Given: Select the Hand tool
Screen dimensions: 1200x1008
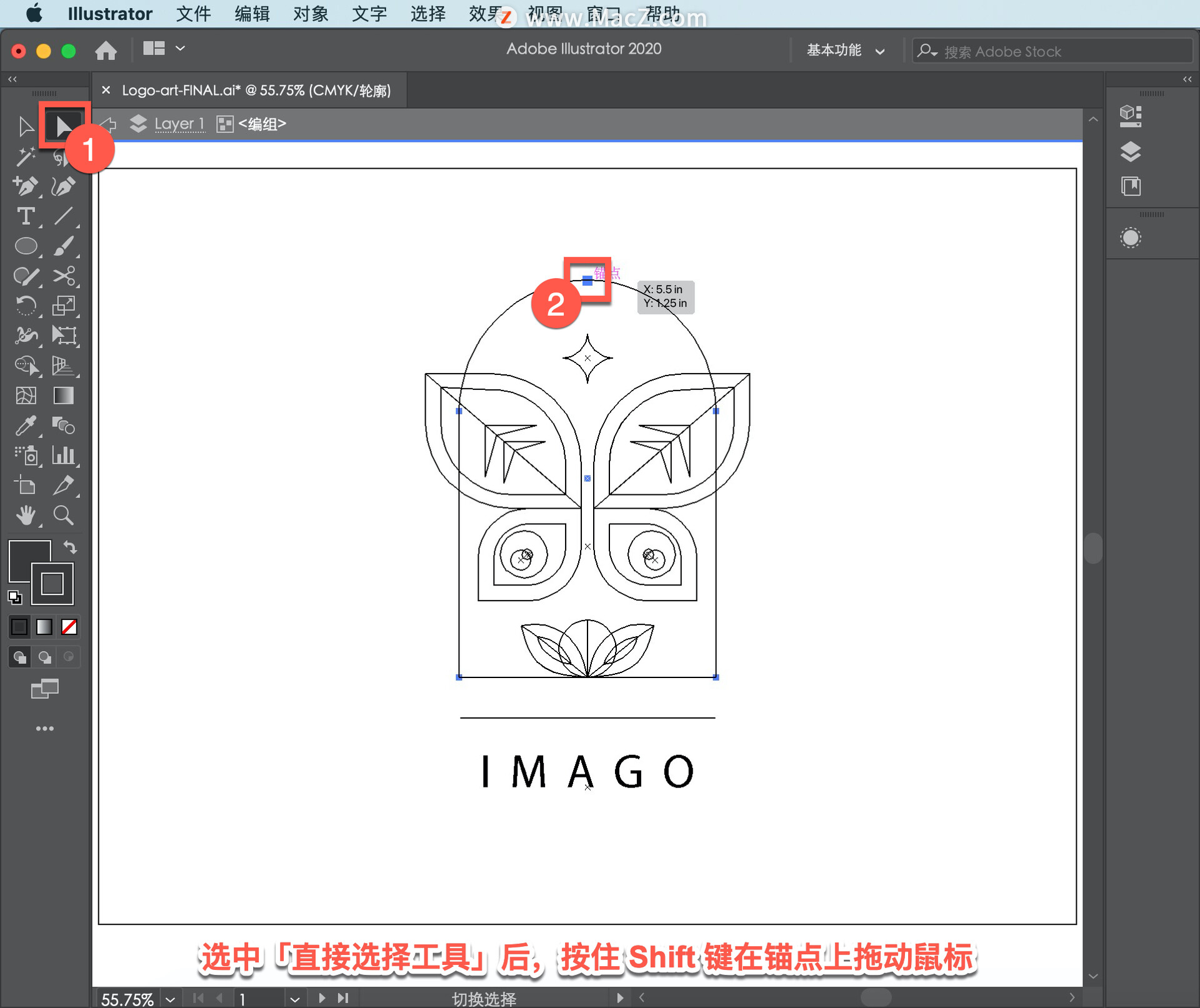Looking at the screenshot, I should coord(26,515).
